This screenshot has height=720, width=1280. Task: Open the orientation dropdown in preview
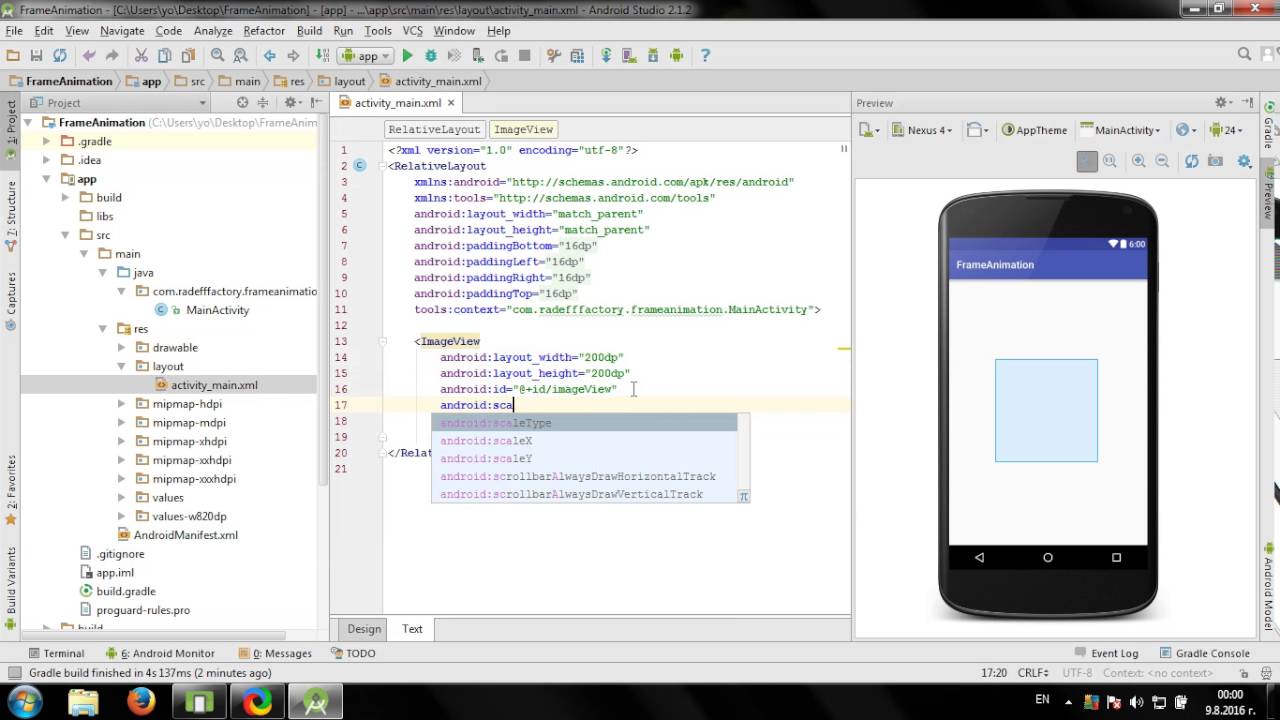(x=977, y=130)
